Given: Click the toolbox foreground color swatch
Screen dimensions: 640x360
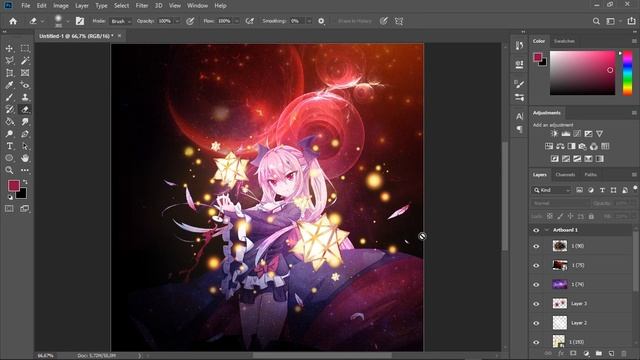Looking at the screenshot, I should pyautogui.click(x=13, y=186).
